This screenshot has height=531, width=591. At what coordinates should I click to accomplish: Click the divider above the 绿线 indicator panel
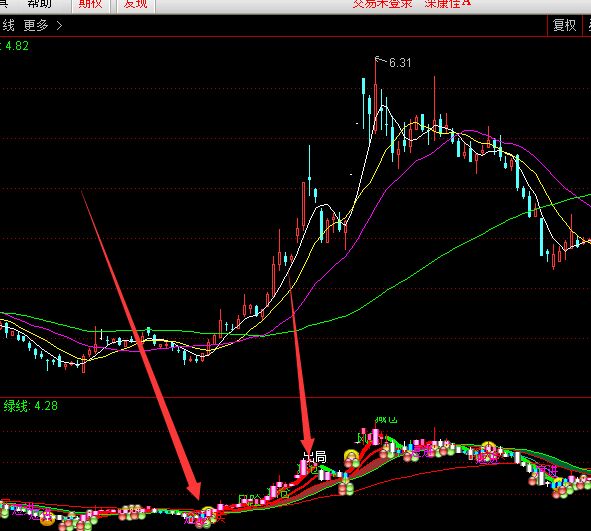click(x=296, y=397)
